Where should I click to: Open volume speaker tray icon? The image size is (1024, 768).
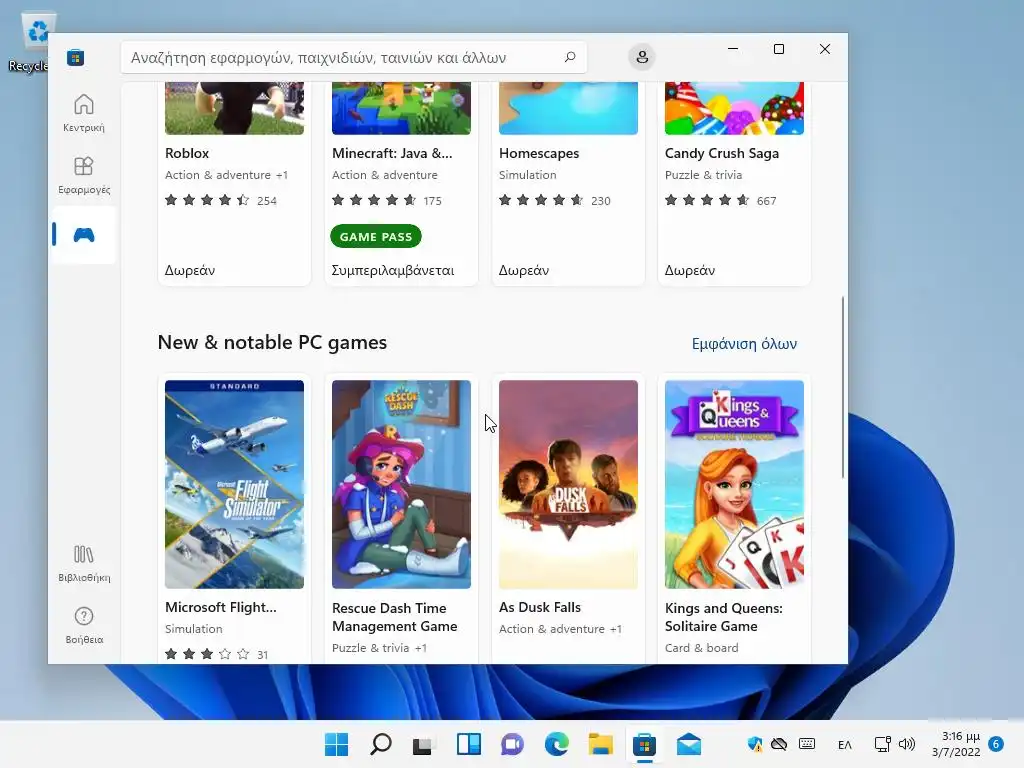click(x=906, y=744)
